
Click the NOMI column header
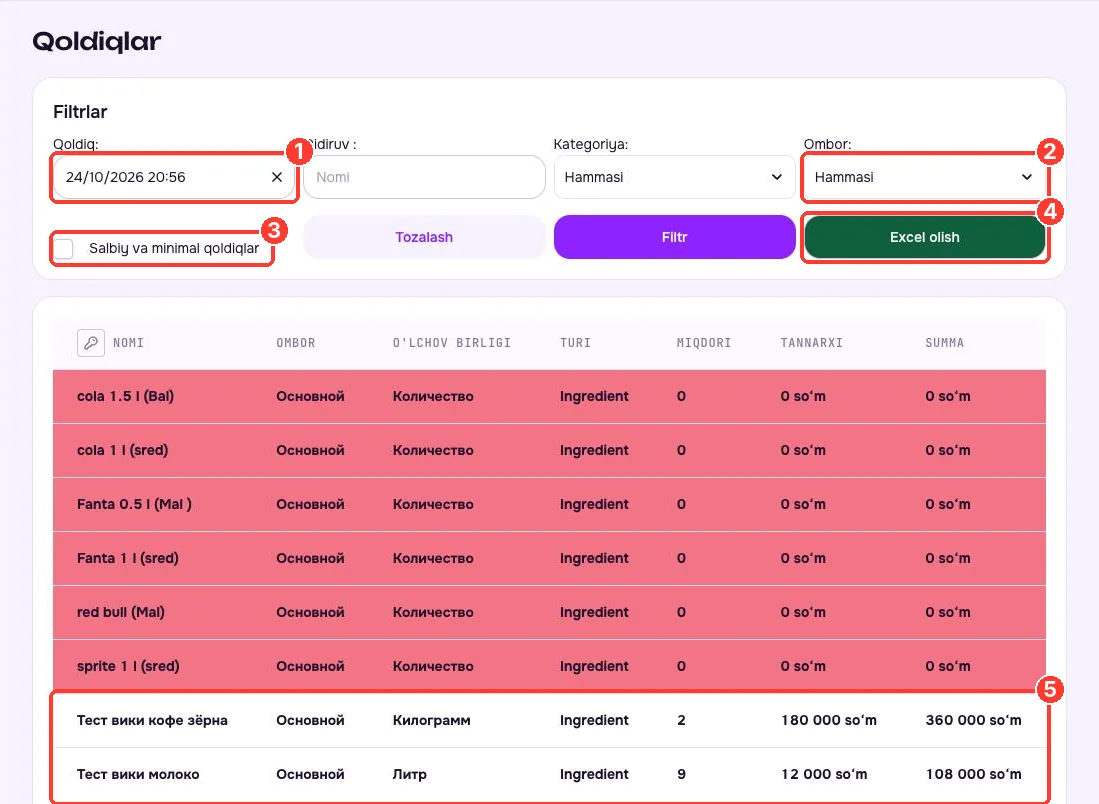tap(128, 343)
